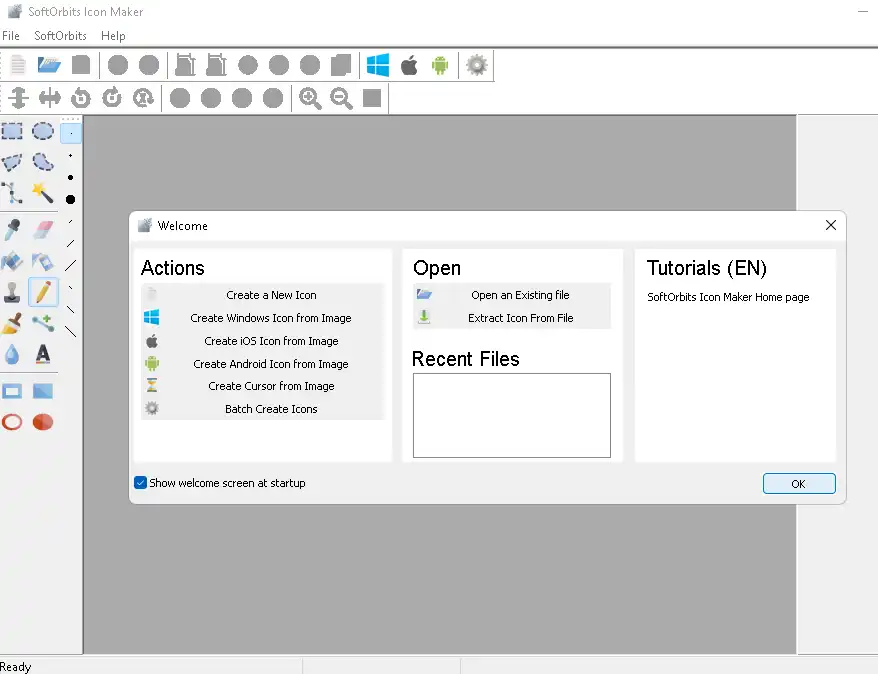Screen dimensions: 878x674
Task: Open the Help menu
Action: 113,36
